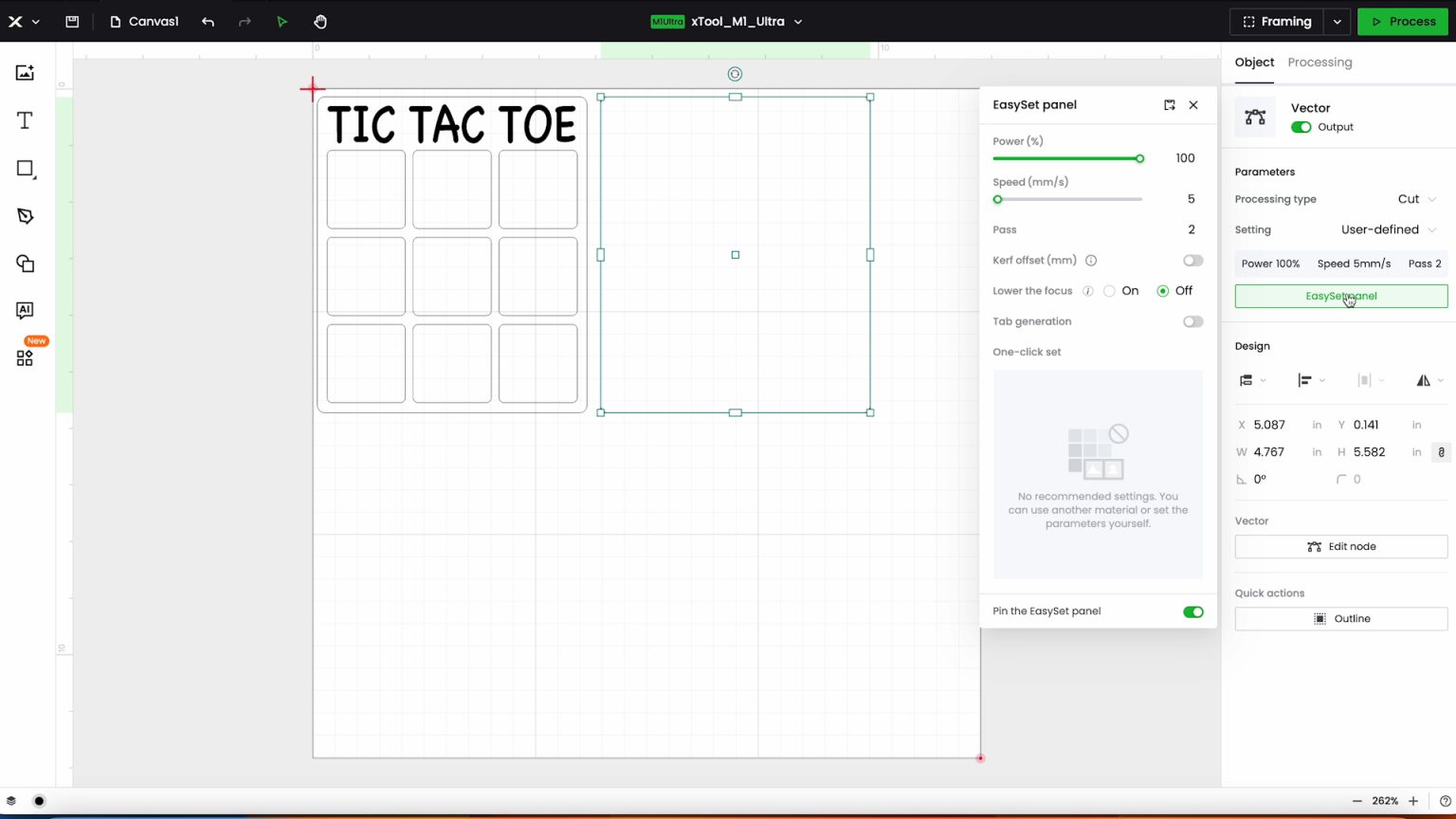
Task: Click the green Process button
Action: [x=1402, y=22]
